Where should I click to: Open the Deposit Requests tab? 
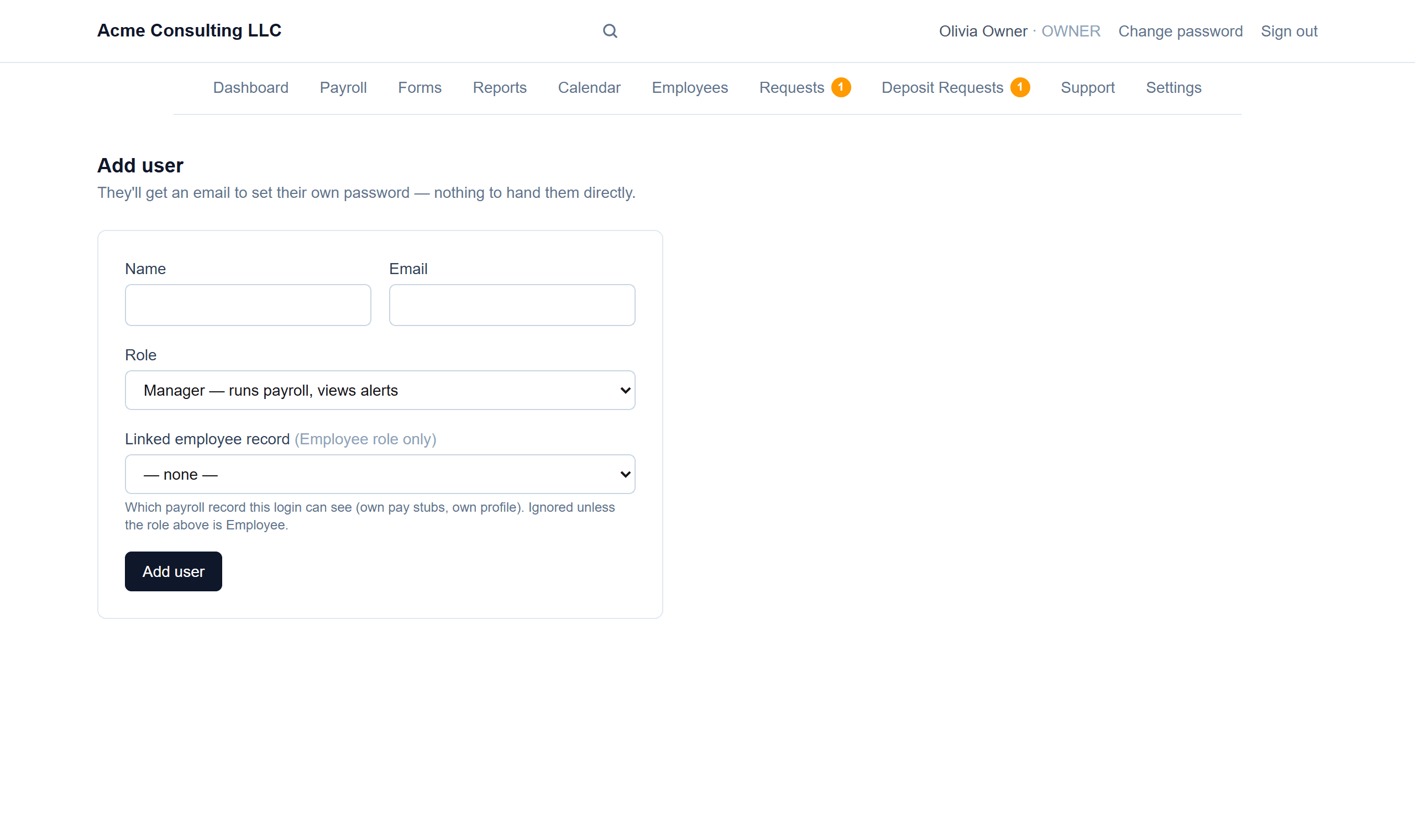(942, 88)
